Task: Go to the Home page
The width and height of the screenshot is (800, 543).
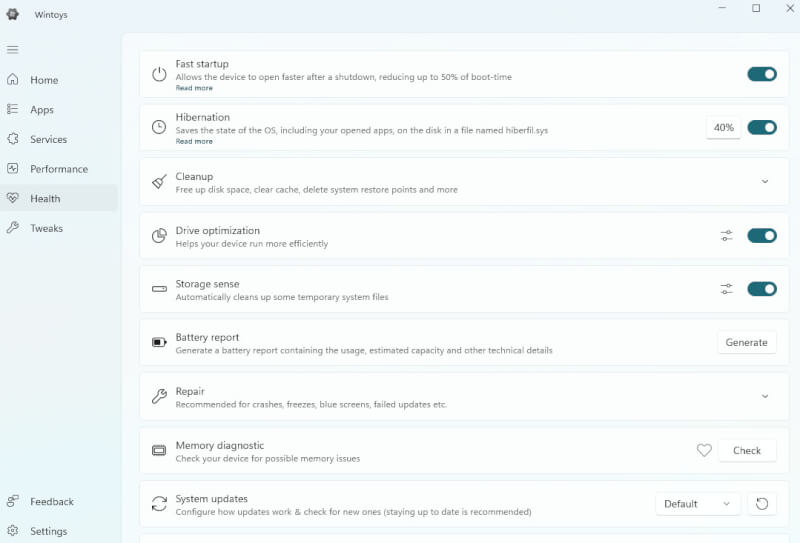Action: pyautogui.click(x=43, y=80)
